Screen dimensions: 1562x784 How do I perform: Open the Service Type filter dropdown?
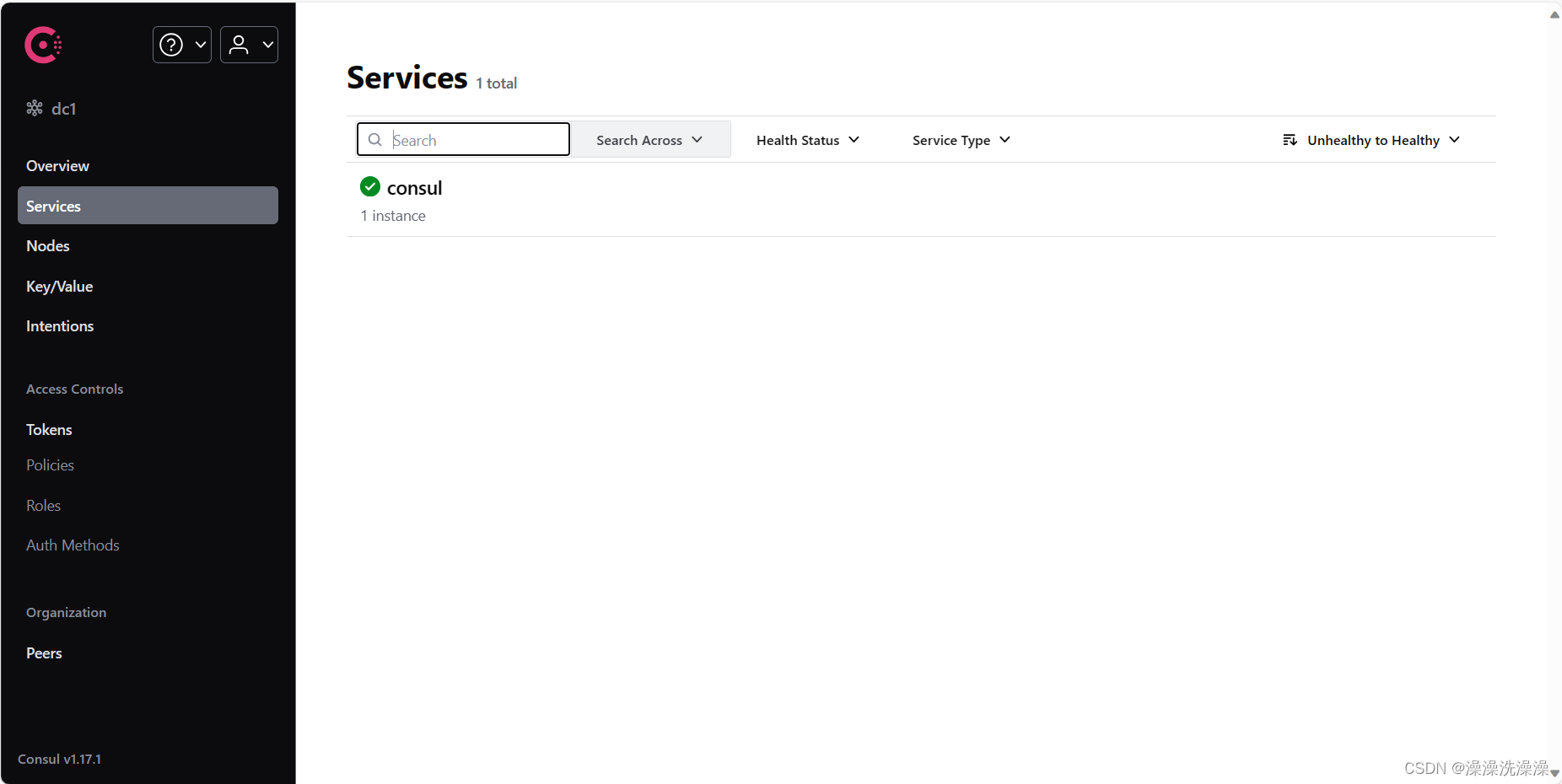(961, 140)
